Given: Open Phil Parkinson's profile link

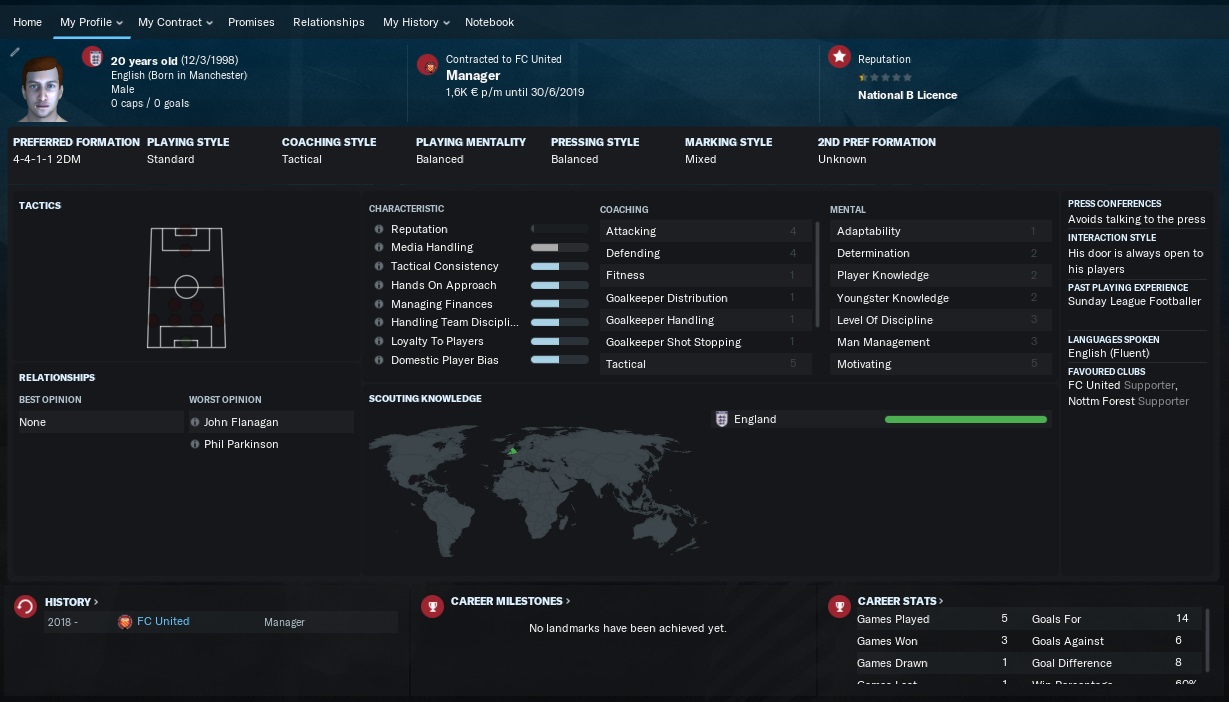Looking at the screenshot, I should point(241,445).
